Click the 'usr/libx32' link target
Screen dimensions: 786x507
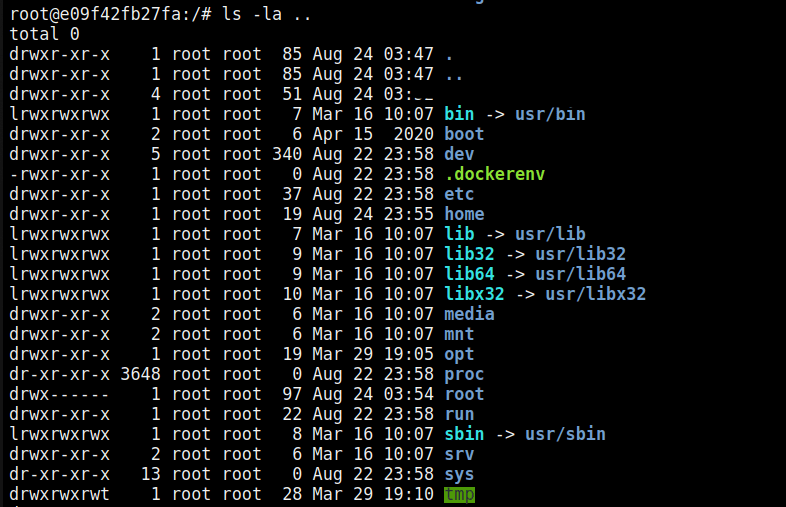click(x=596, y=294)
